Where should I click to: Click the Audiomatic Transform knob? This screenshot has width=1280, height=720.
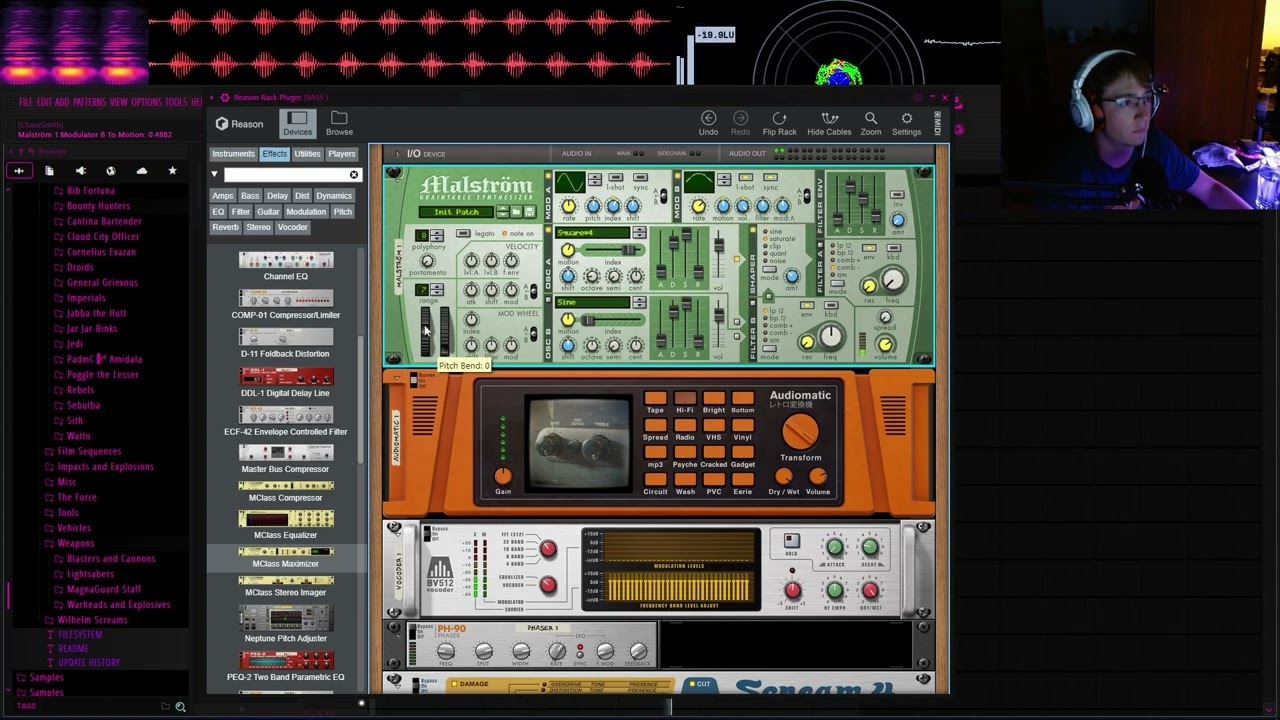pos(799,432)
